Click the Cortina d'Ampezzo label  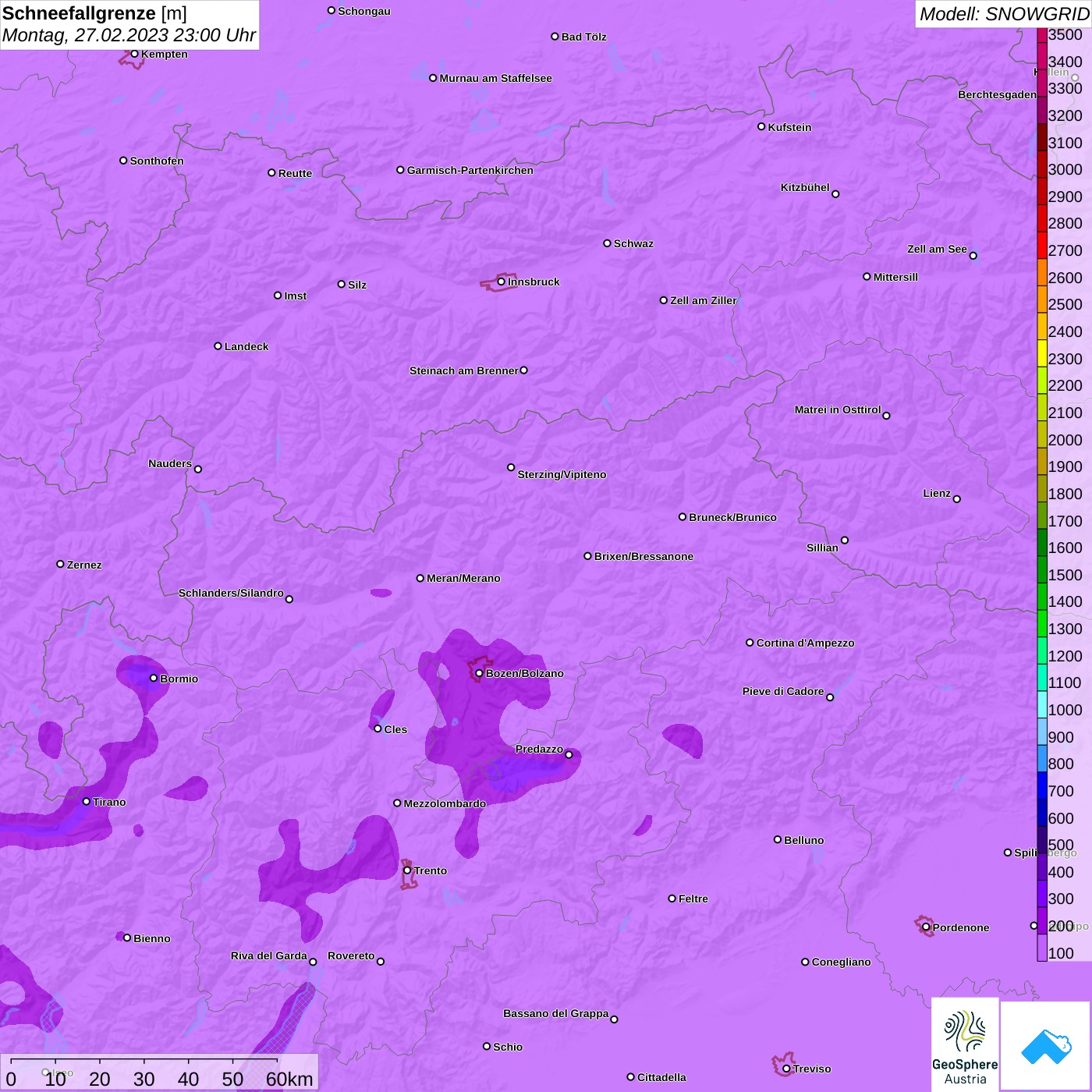coord(805,643)
